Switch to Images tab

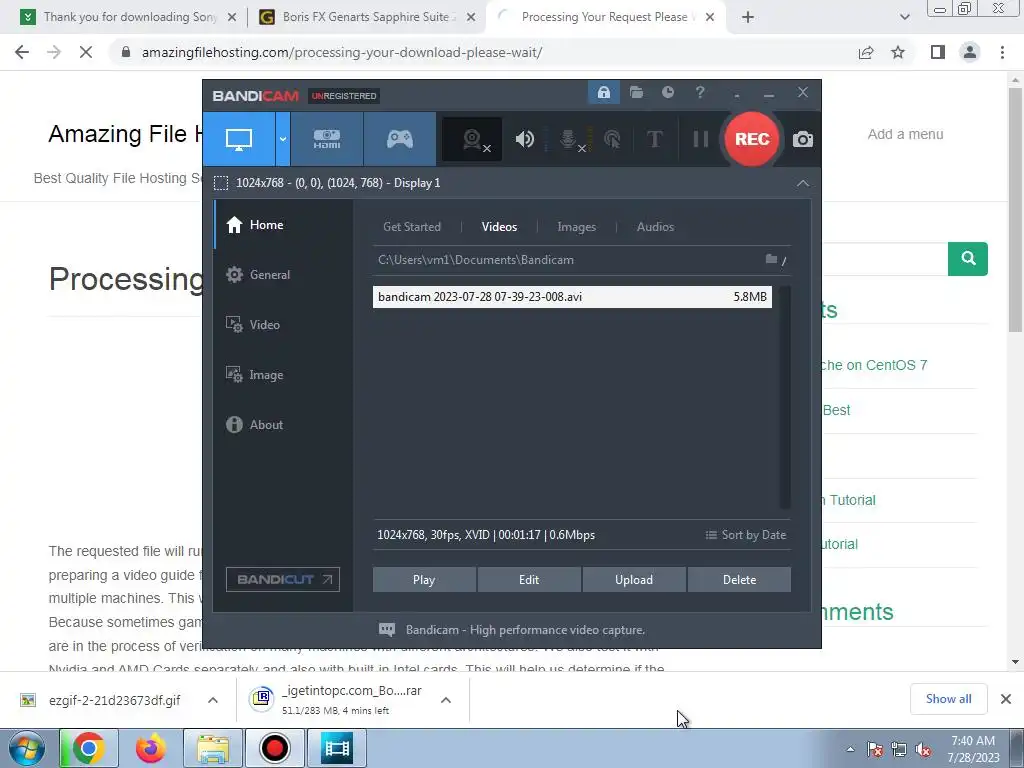[576, 227]
